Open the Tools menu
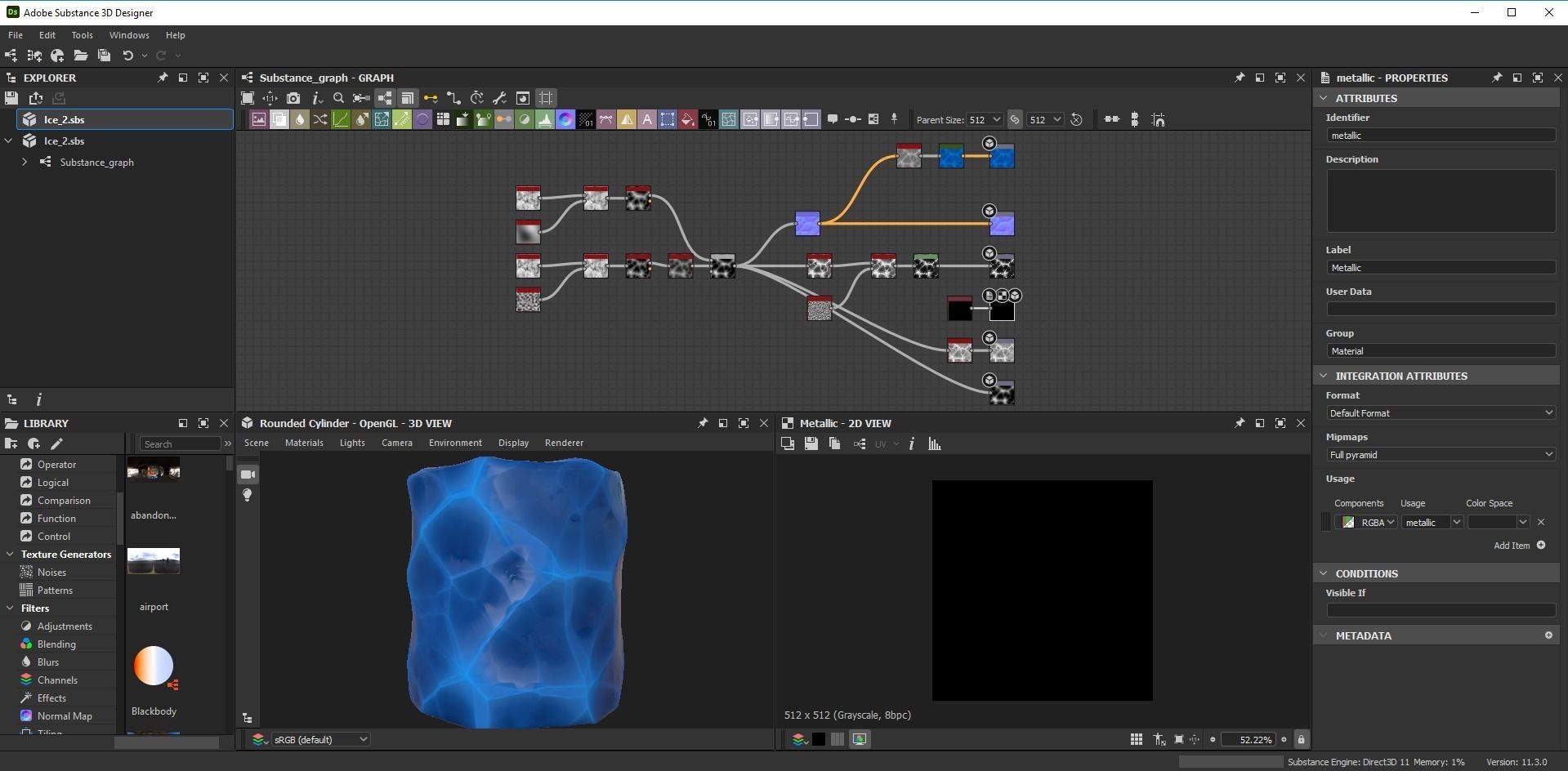This screenshot has width=1568, height=771. [x=82, y=35]
